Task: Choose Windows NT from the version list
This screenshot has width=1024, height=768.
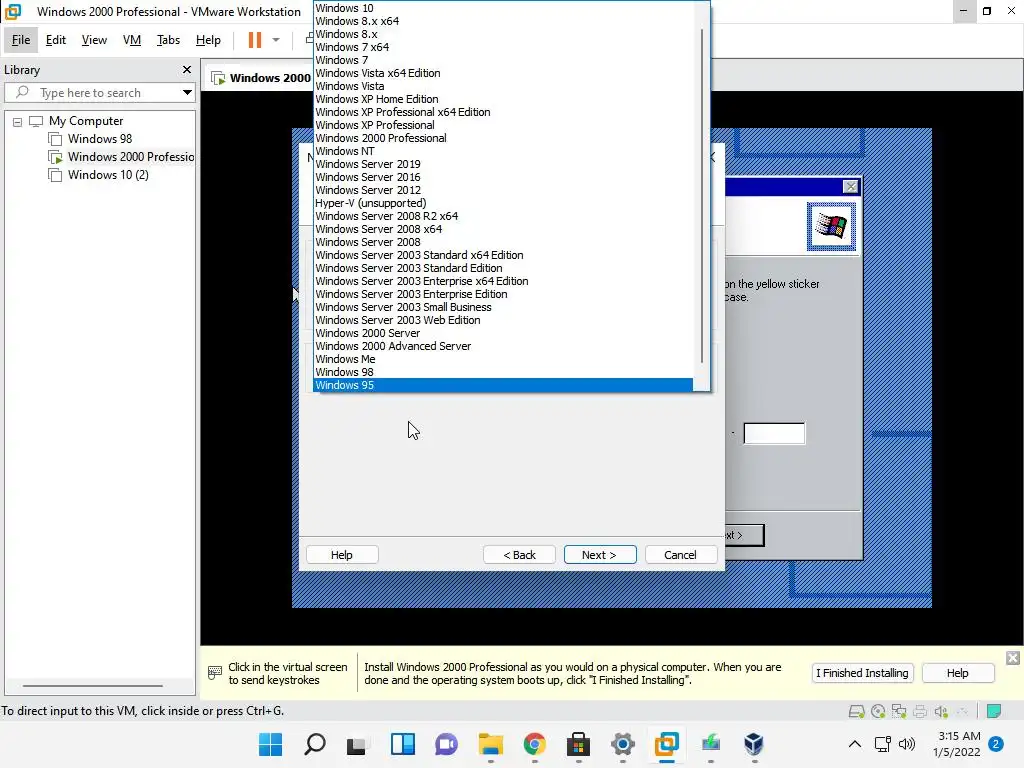Action: (503, 151)
